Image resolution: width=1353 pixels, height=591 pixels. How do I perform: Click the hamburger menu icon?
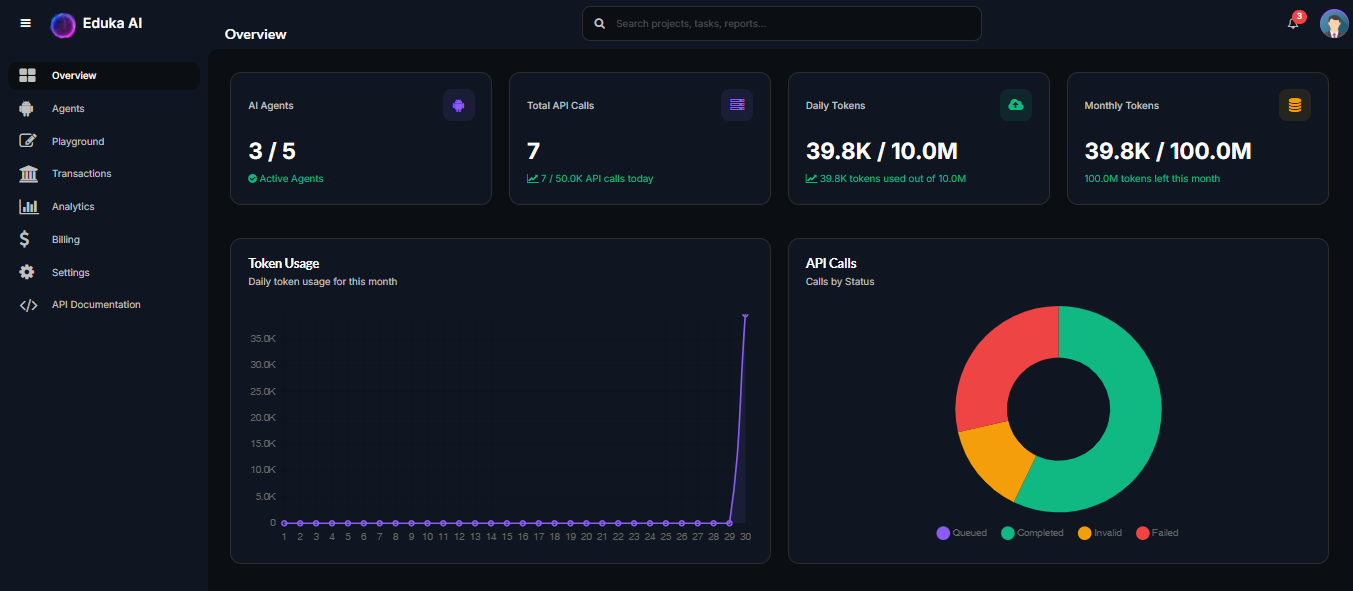[26, 23]
